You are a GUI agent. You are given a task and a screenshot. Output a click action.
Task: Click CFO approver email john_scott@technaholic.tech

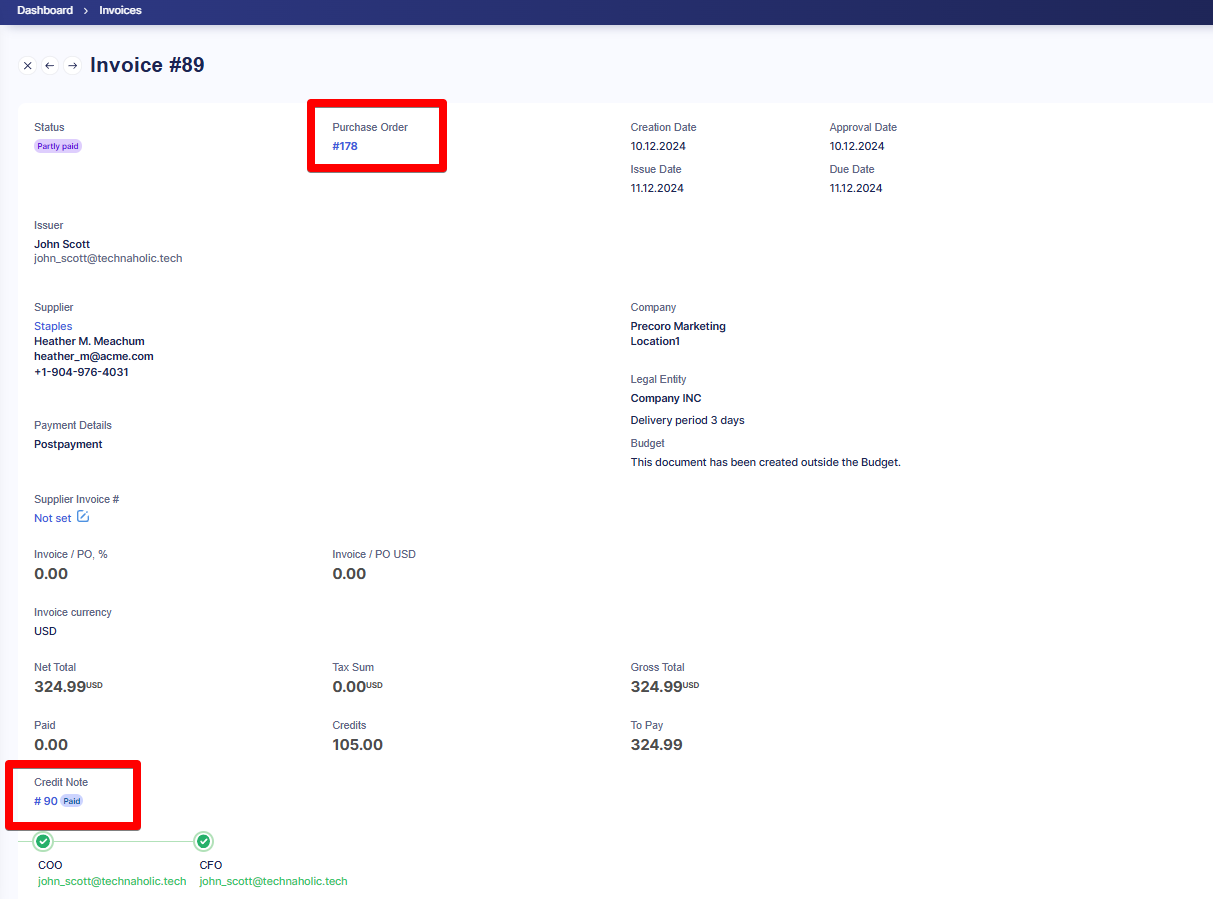(273, 881)
